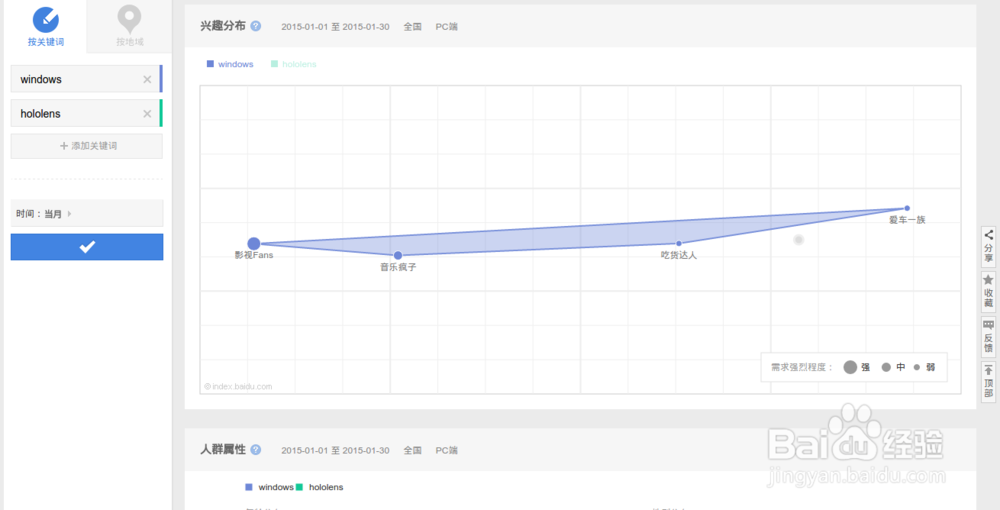Click PC端 in the 人群属性 header

click(x=446, y=450)
